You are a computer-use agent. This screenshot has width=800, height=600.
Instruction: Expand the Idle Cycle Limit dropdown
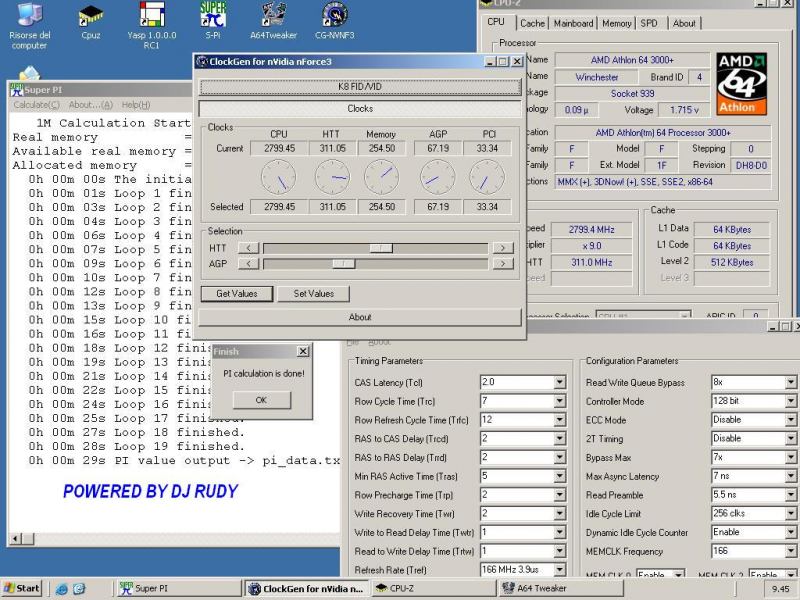pos(791,514)
